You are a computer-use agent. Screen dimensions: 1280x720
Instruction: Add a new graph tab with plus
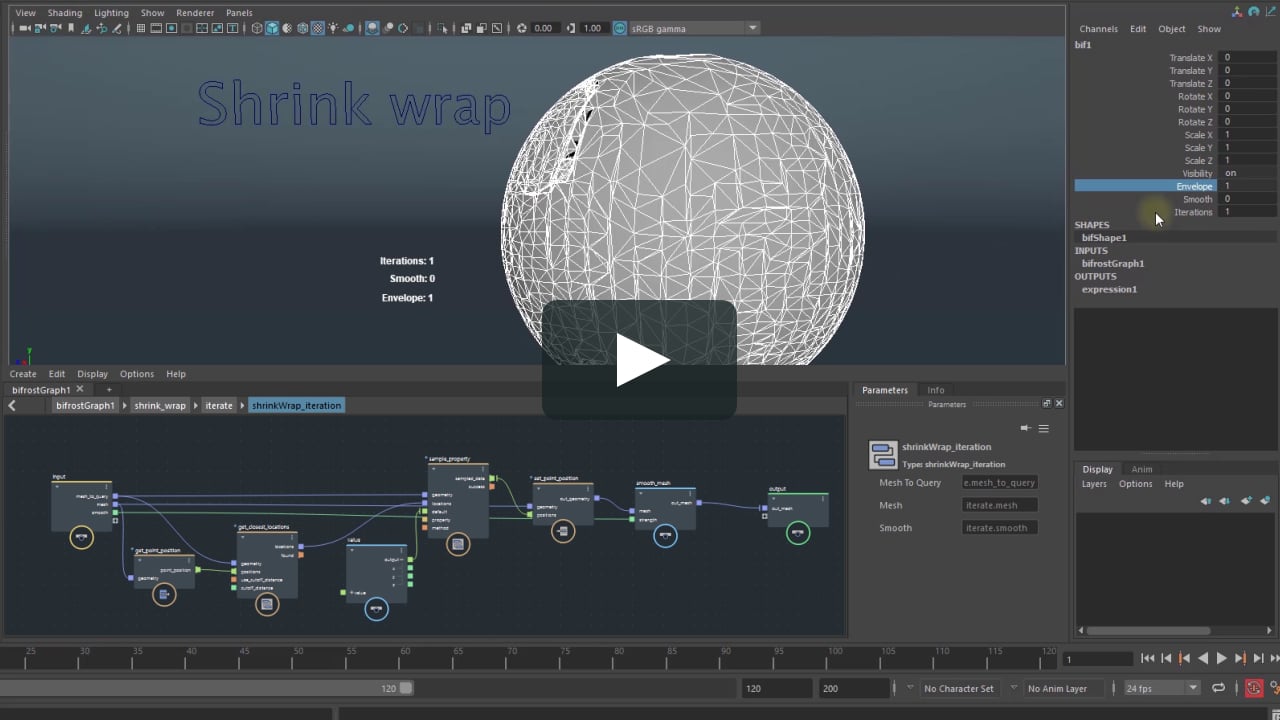click(109, 389)
